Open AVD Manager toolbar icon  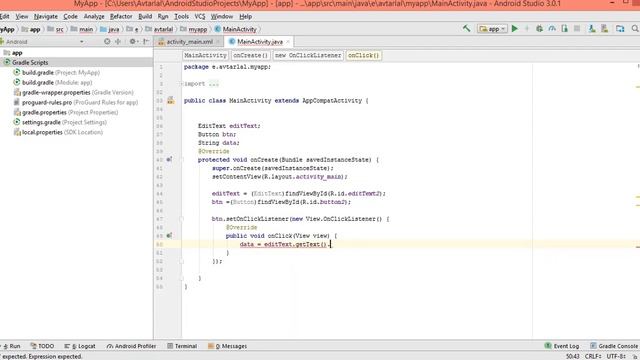click(592, 29)
